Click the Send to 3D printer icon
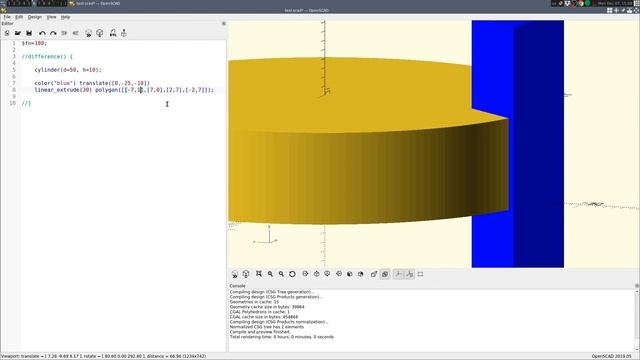Screen dimensions: 640x360 pyautogui.click(x=124, y=33)
